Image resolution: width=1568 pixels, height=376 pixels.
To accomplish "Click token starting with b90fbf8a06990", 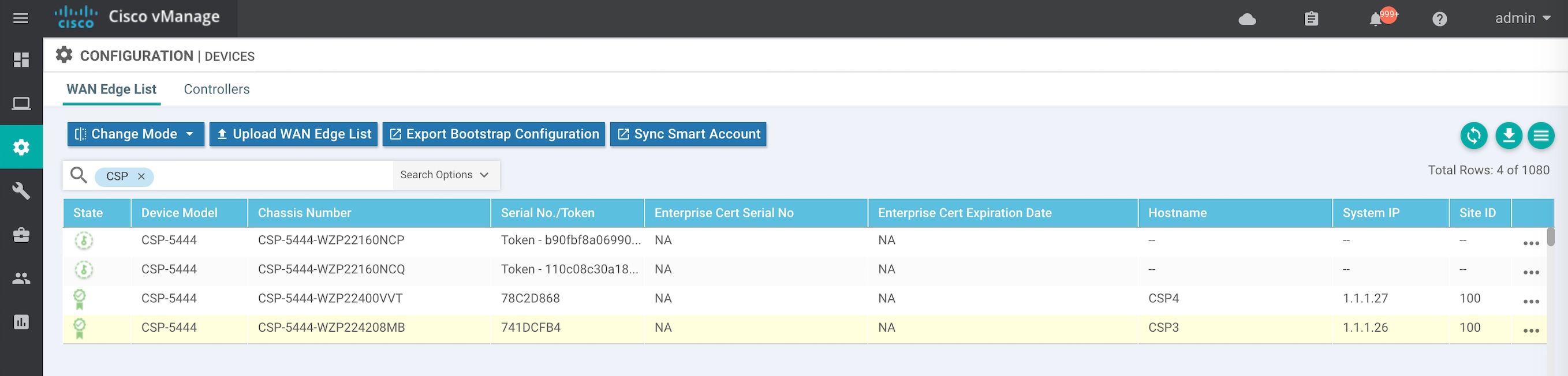I will pyautogui.click(x=570, y=240).
